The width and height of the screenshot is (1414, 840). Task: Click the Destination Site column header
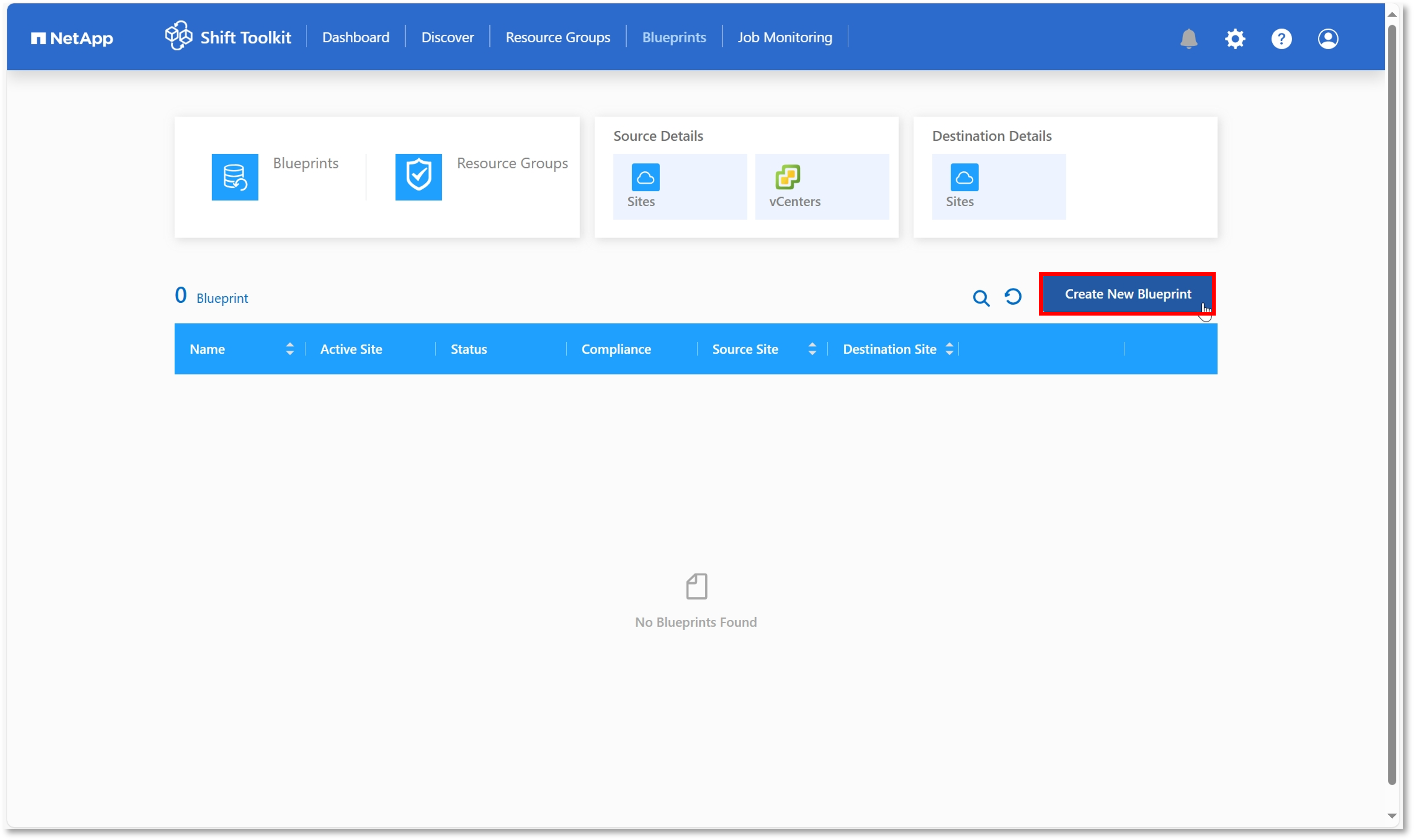coord(889,349)
